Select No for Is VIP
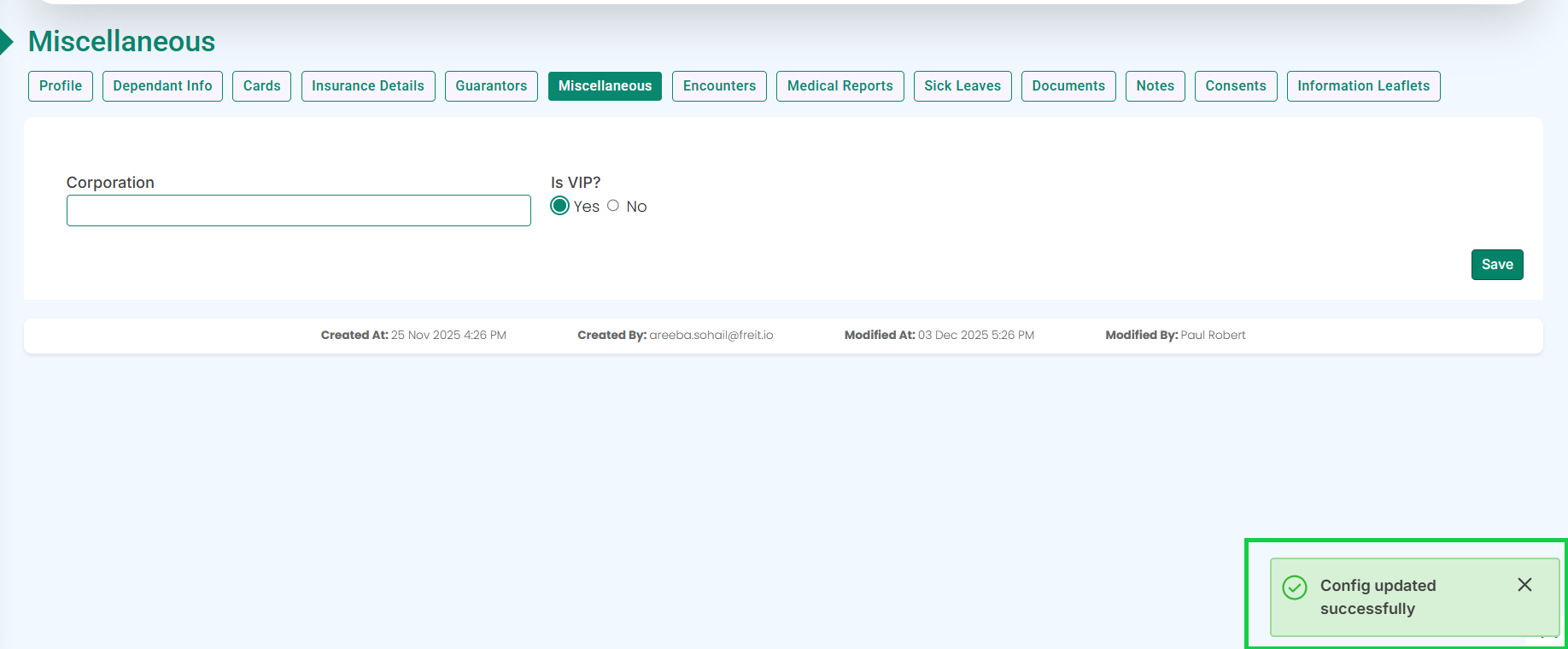The height and width of the screenshot is (649, 1568). 613,206
